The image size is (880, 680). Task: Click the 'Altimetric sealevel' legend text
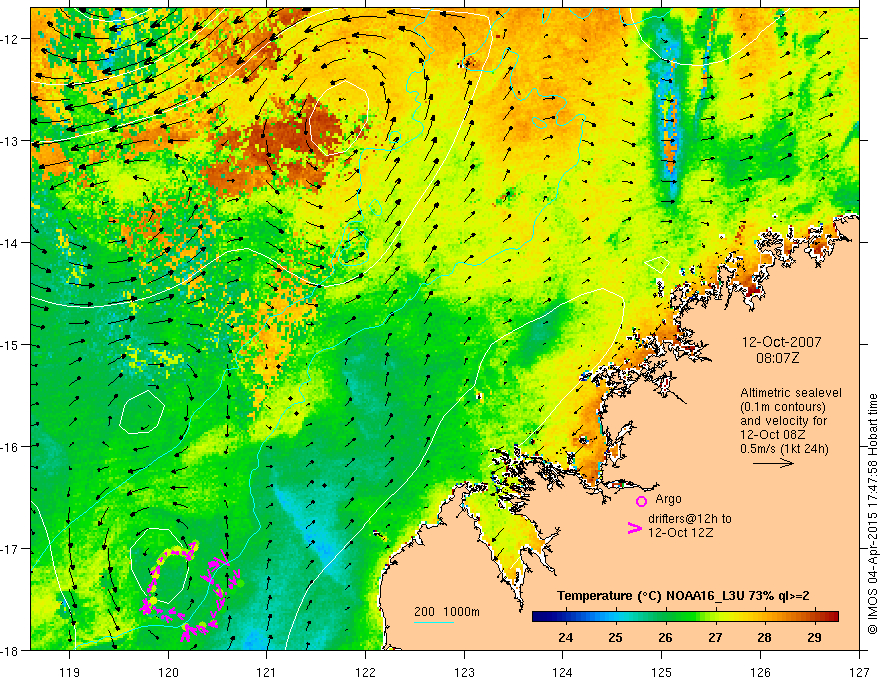791,393
